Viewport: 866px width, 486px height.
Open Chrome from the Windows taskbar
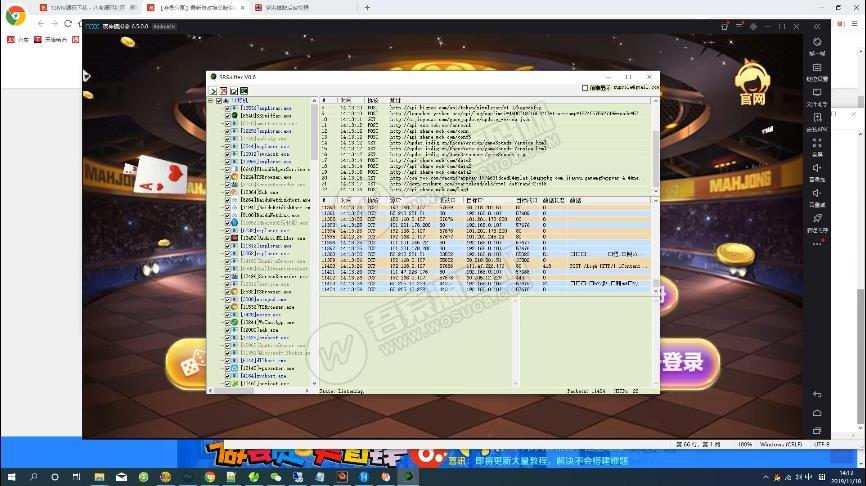click(x=209, y=477)
